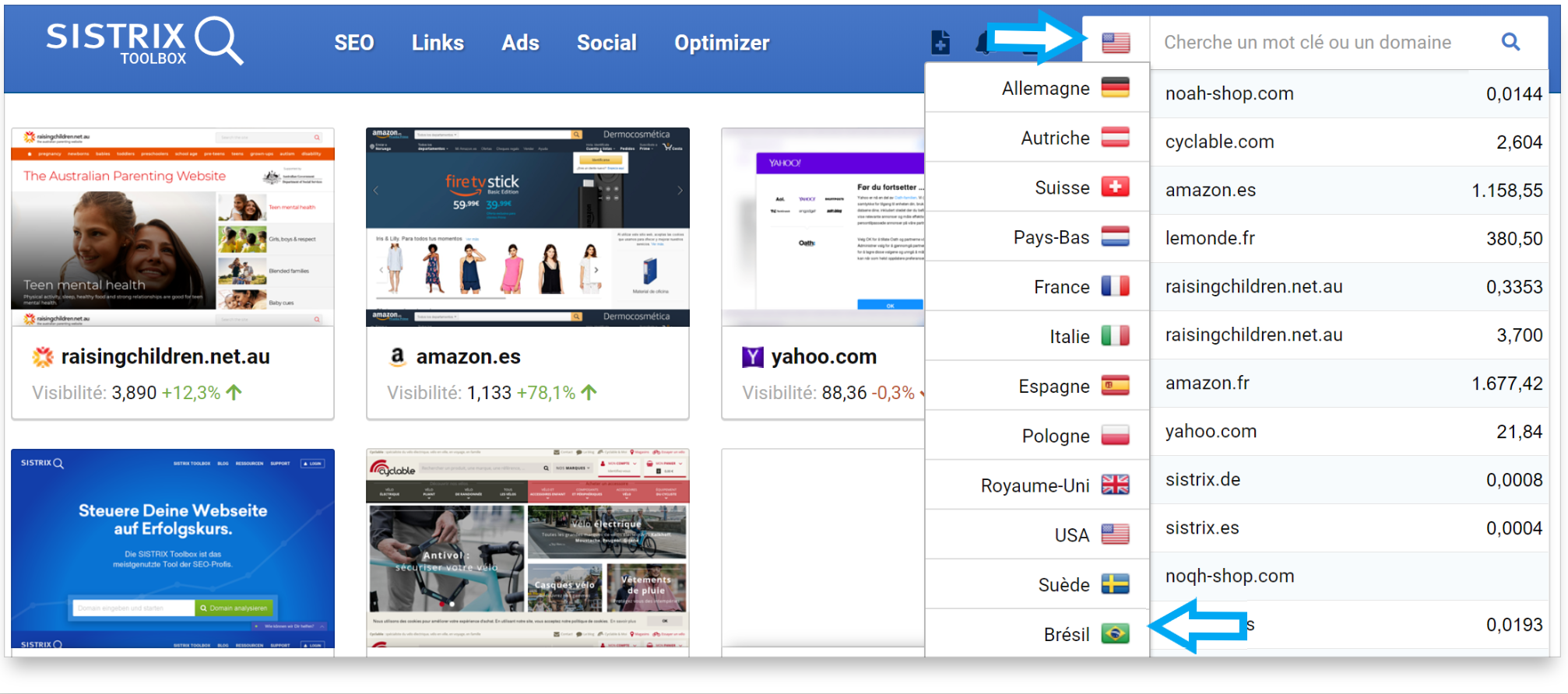Image resolution: width=1568 pixels, height=694 pixels.
Task: Select sistrix.es suggestion
Action: 1349,528
